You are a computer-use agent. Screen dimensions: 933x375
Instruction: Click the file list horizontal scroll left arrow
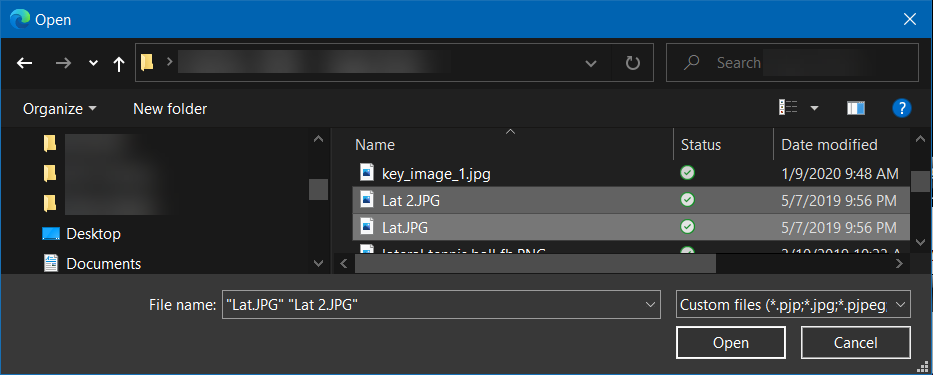(343, 263)
